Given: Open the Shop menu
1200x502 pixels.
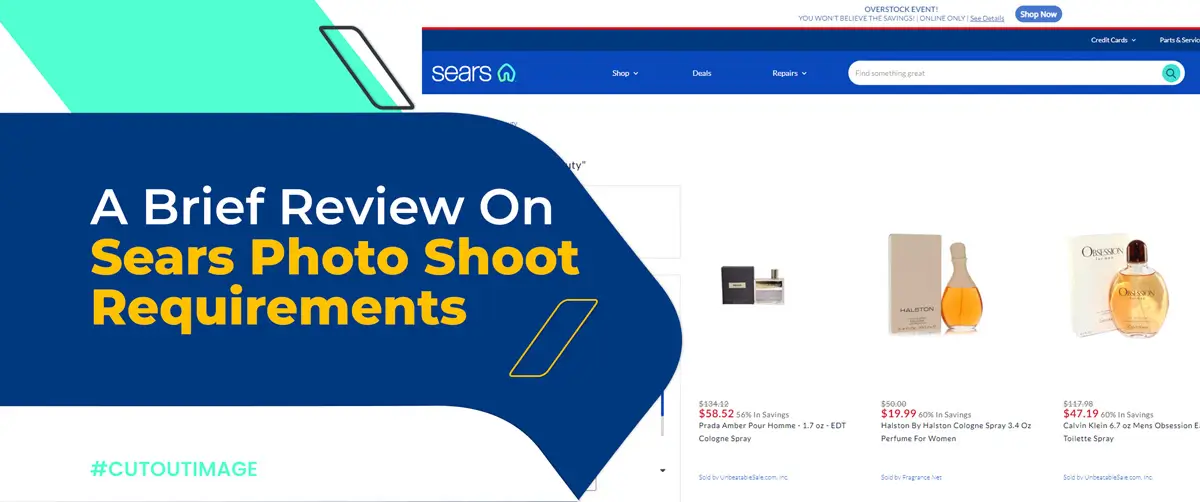Looking at the screenshot, I should (625, 73).
